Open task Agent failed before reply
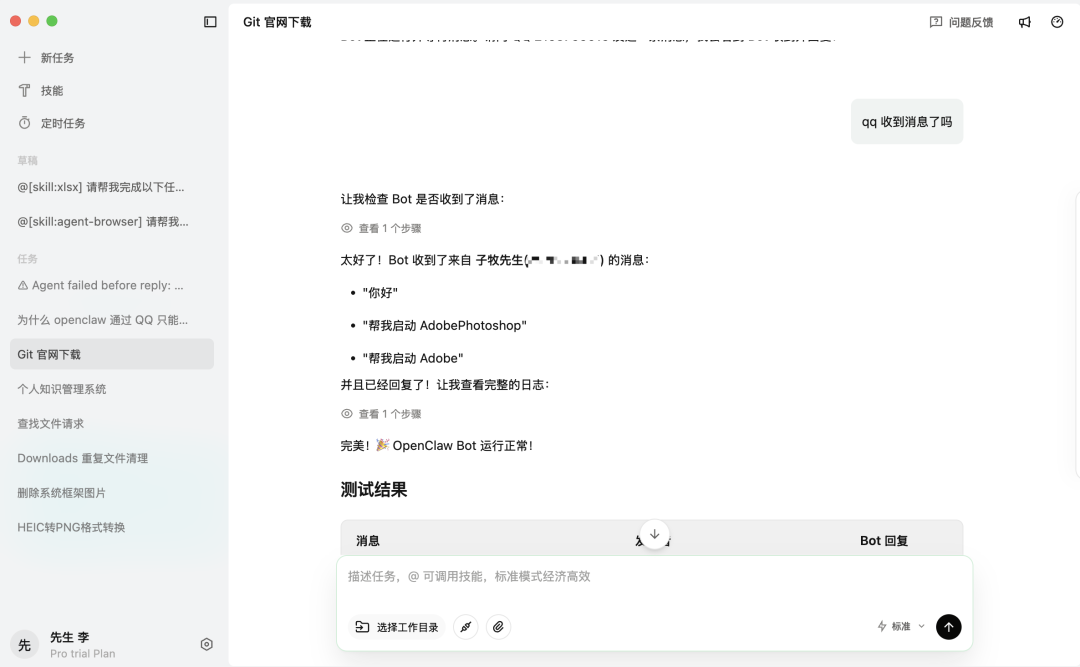 [x=101, y=285]
